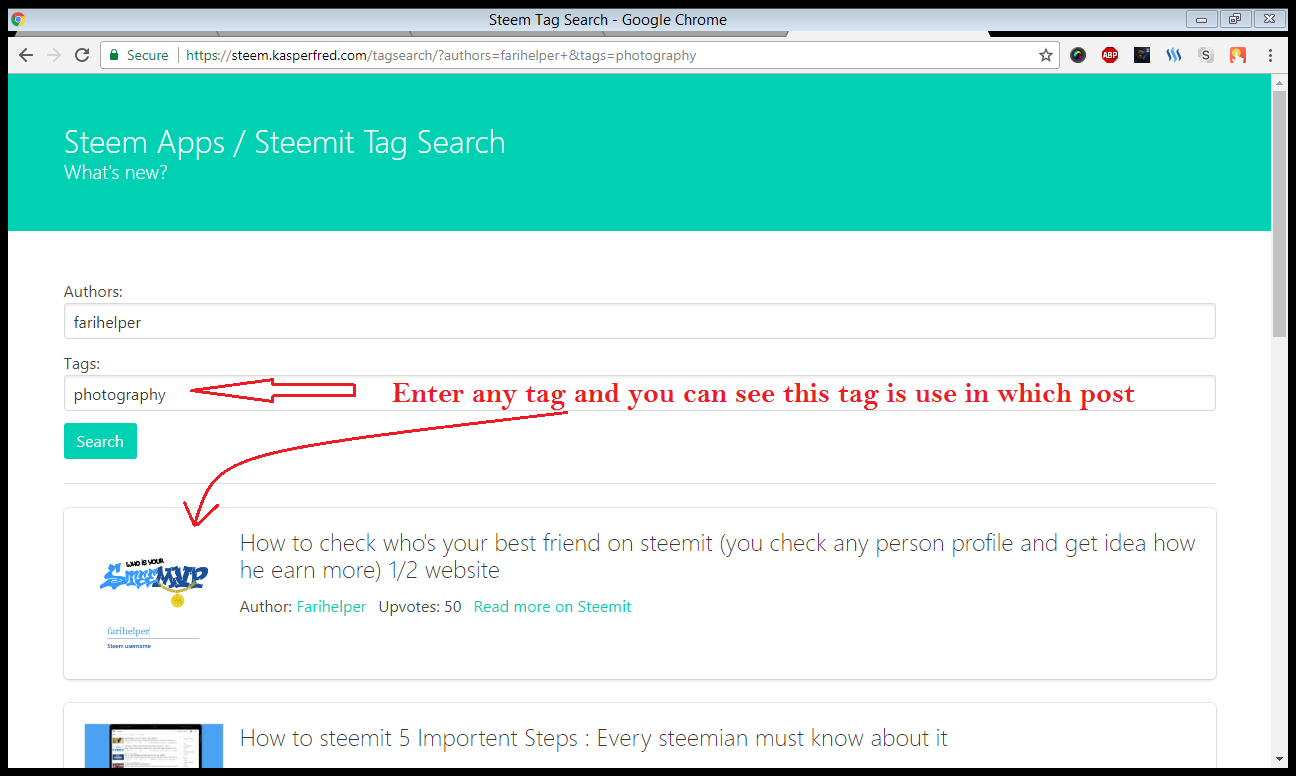Click the SteemMVP post thumbnail
This screenshot has width=1296, height=776.
(x=153, y=594)
